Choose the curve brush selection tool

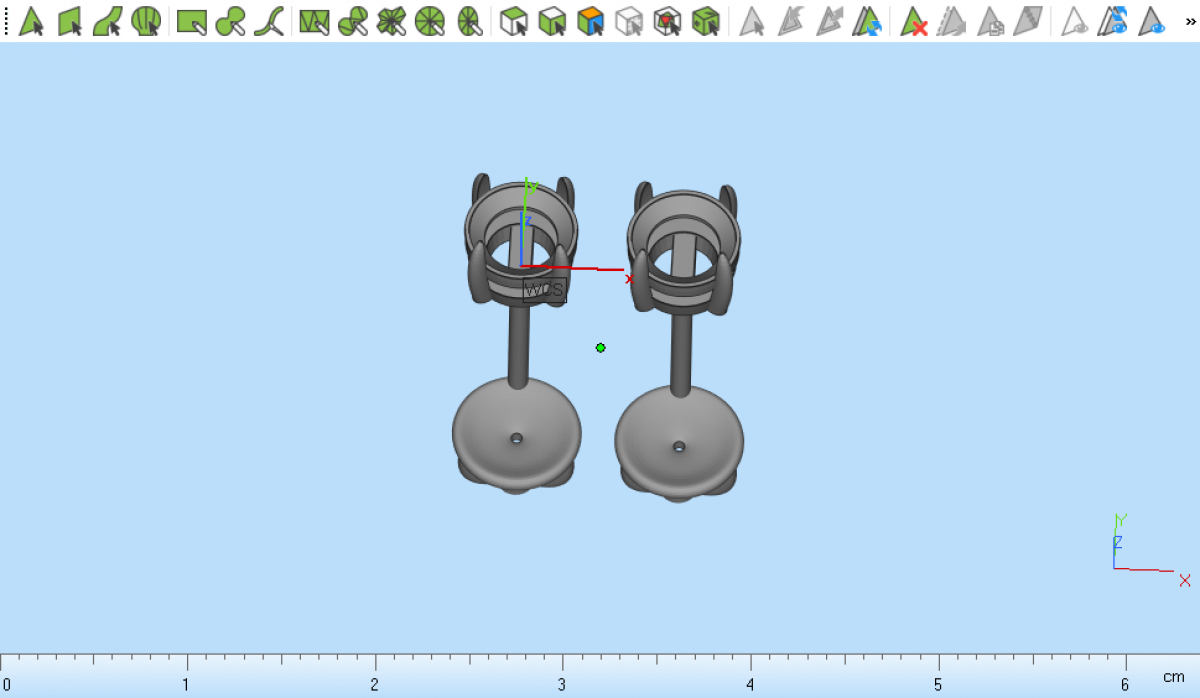pos(268,21)
